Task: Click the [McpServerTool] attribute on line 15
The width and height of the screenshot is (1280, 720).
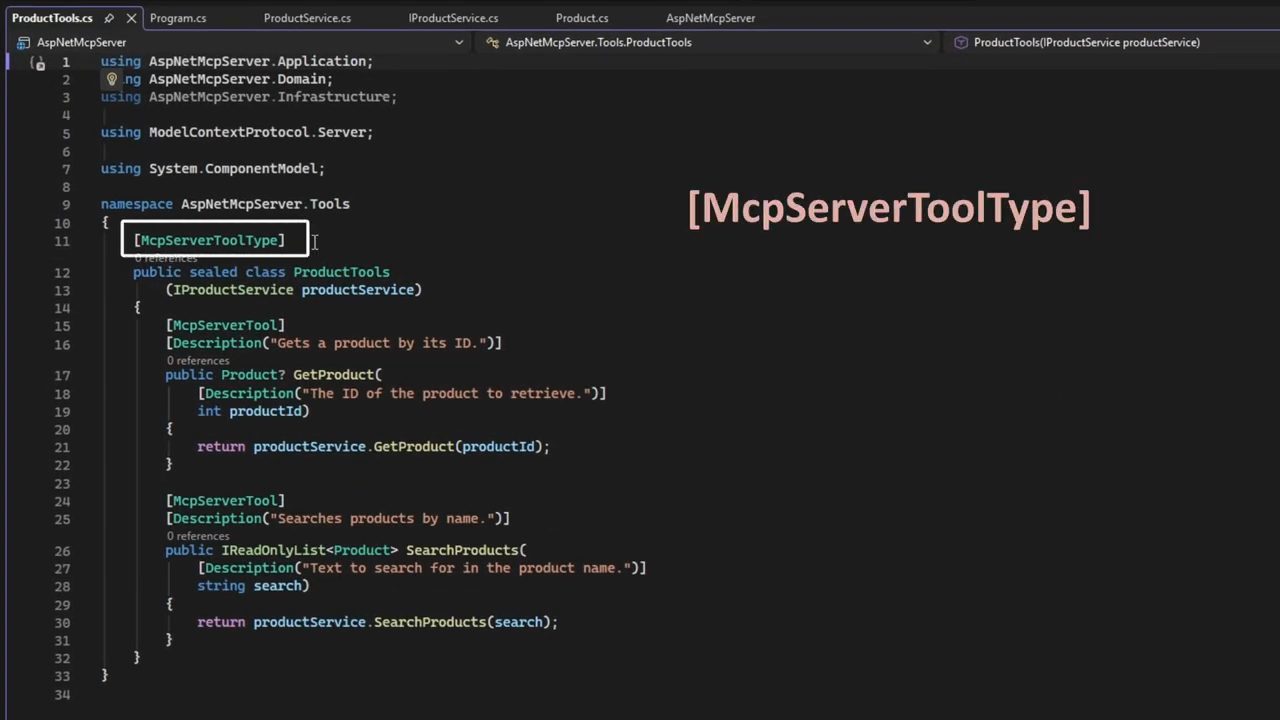Action: pyautogui.click(x=225, y=325)
